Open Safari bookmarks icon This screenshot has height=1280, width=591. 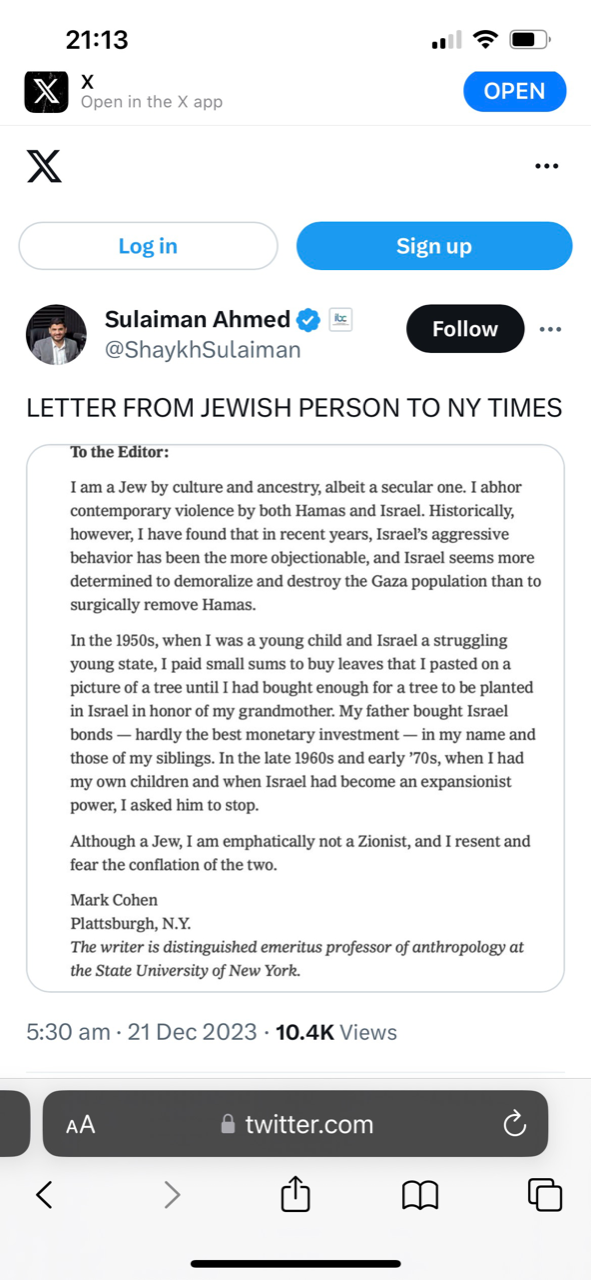tap(420, 1194)
